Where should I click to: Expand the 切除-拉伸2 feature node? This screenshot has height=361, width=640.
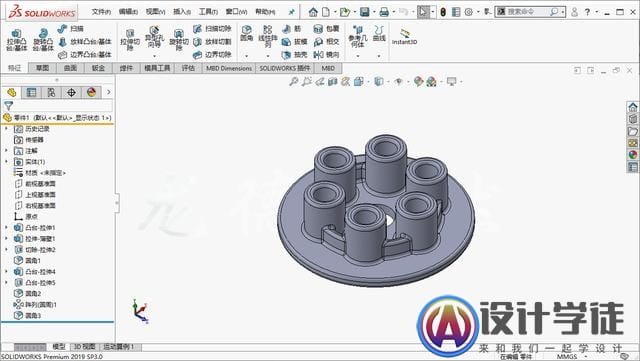tap(7, 250)
